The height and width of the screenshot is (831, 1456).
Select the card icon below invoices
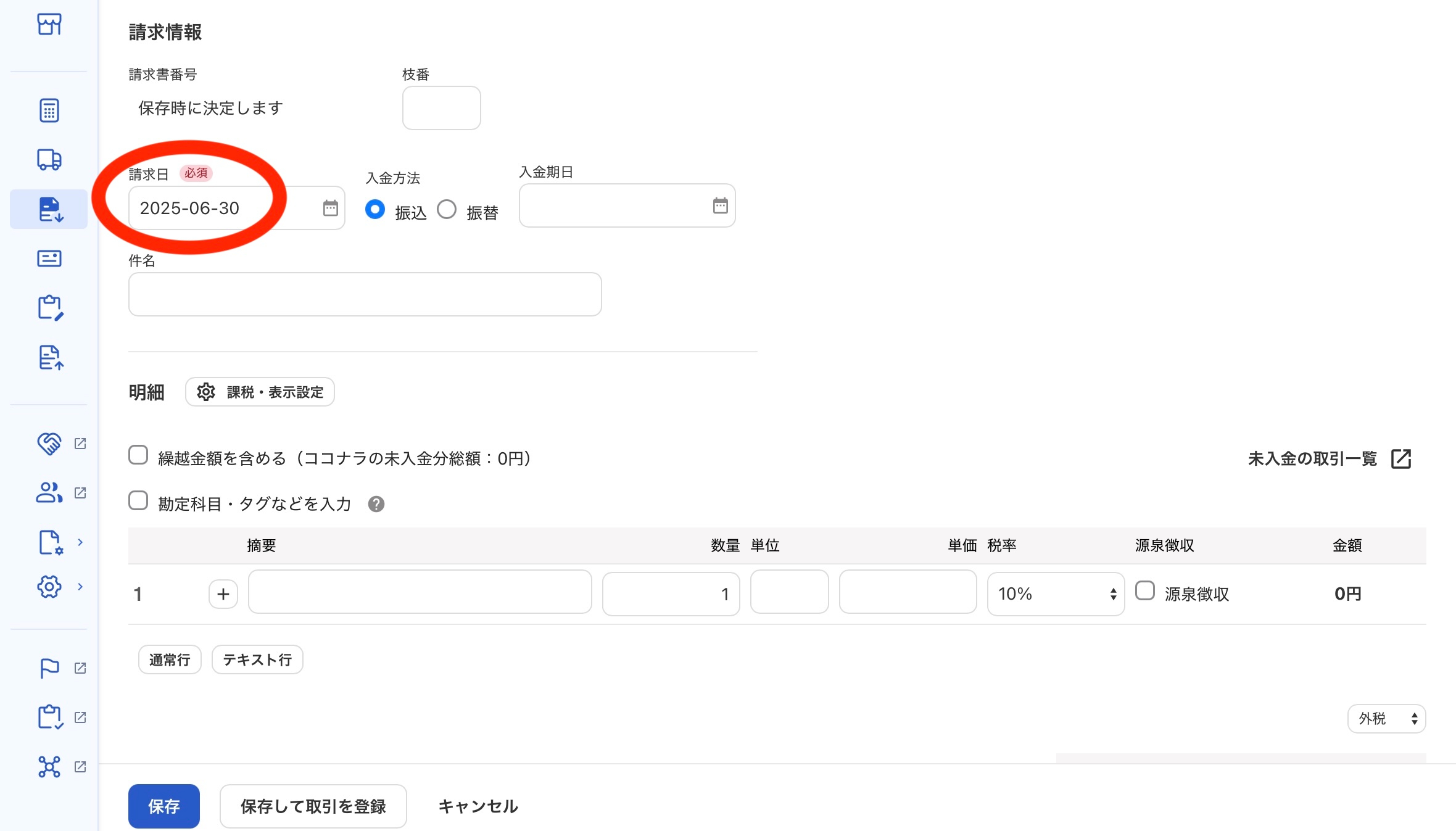point(49,258)
